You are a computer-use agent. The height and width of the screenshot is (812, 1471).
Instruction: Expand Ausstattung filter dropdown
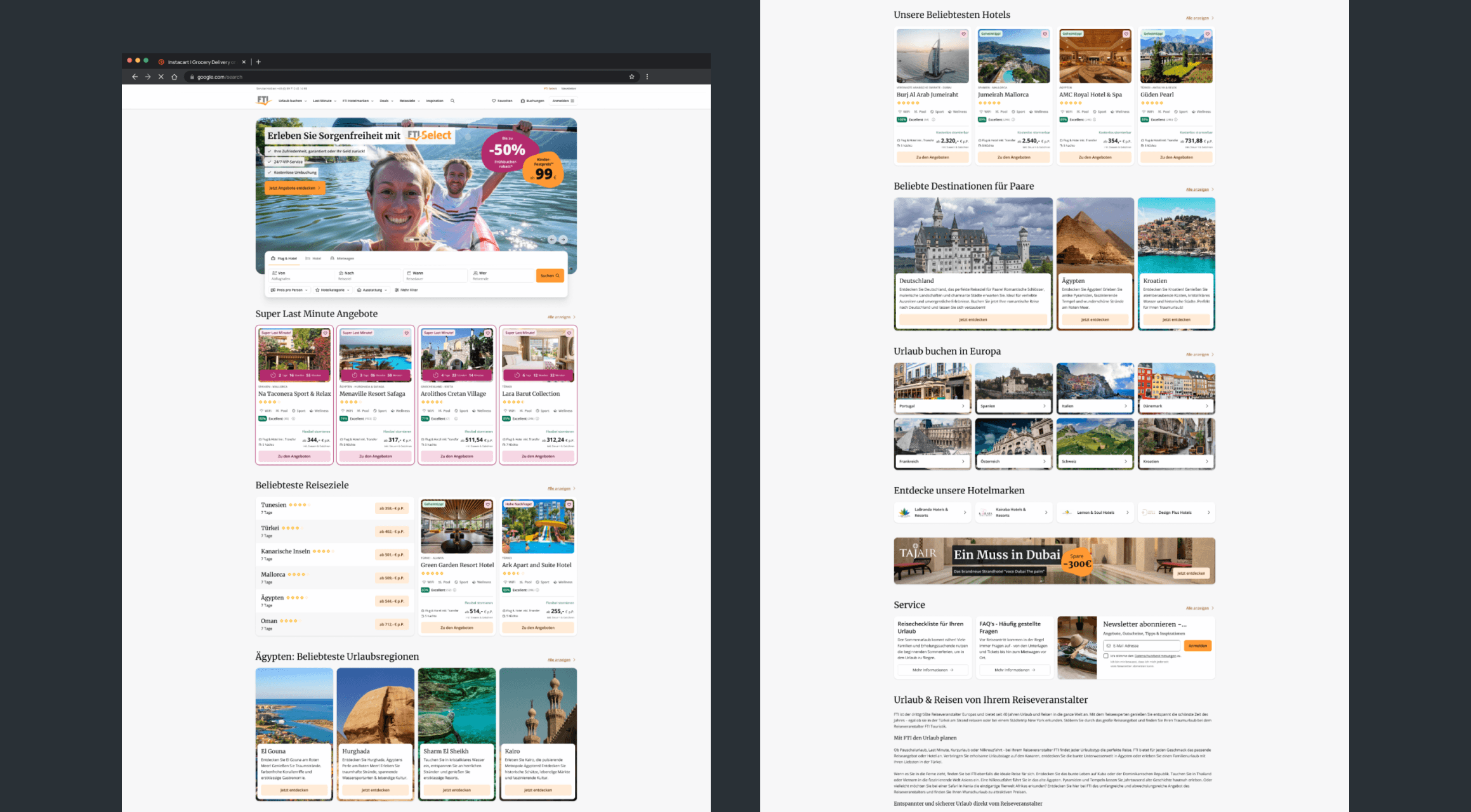pos(373,290)
